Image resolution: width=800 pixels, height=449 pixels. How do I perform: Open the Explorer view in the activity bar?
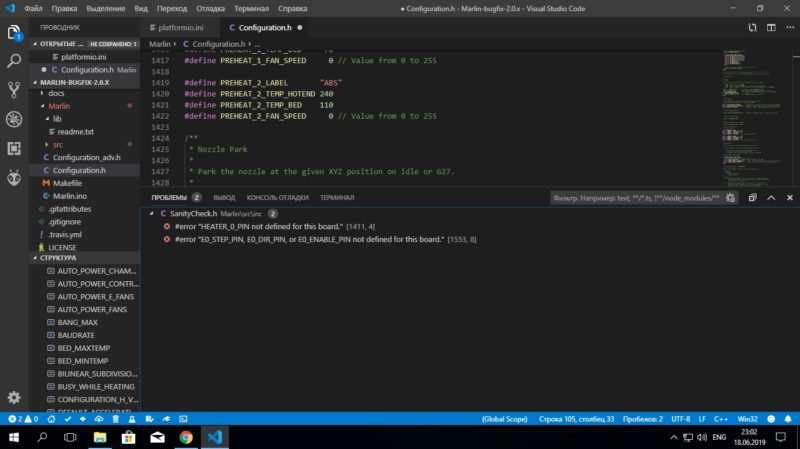(14, 33)
